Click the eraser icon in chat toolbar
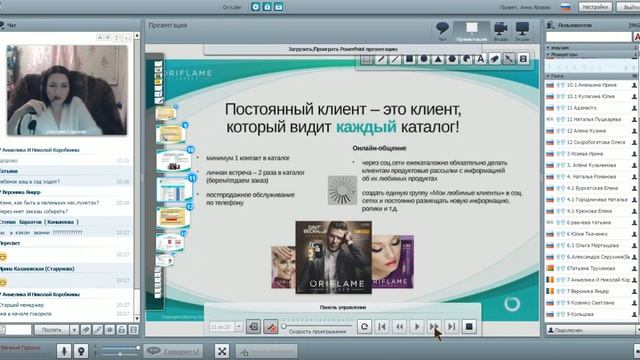The image size is (640, 360). 86,330
